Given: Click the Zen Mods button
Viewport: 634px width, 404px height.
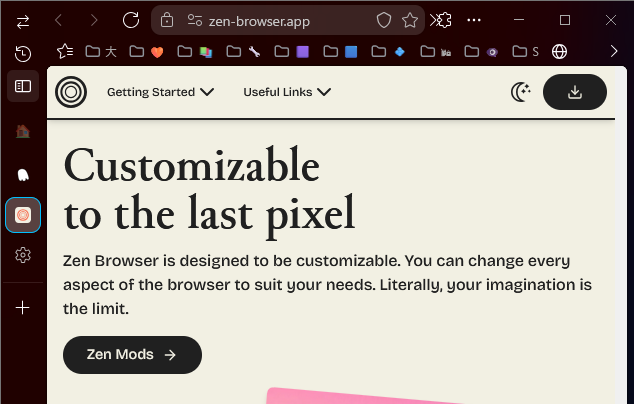Looking at the screenshot, I should pos(132,355).
